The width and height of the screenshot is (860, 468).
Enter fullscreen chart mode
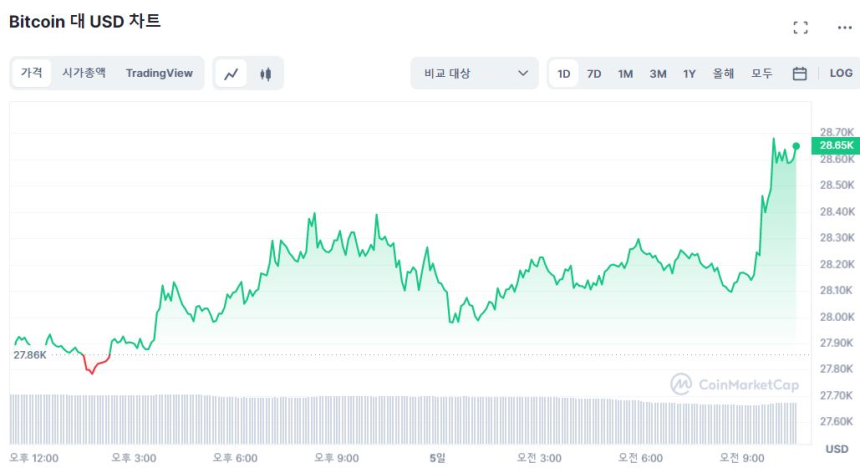point(800,28)
